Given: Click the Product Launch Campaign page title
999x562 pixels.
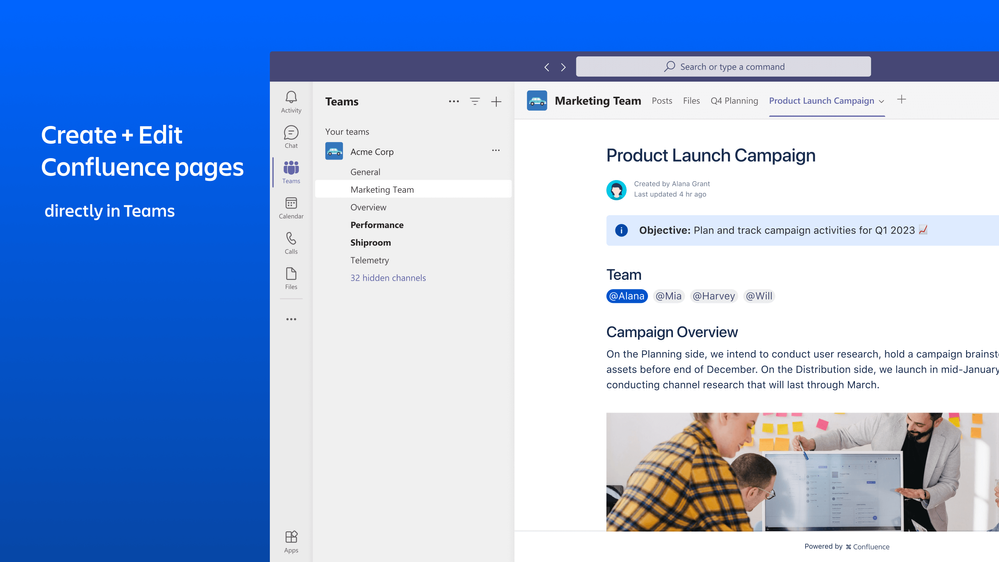Looking at the screenshot, I should click(x=710, y=155).
